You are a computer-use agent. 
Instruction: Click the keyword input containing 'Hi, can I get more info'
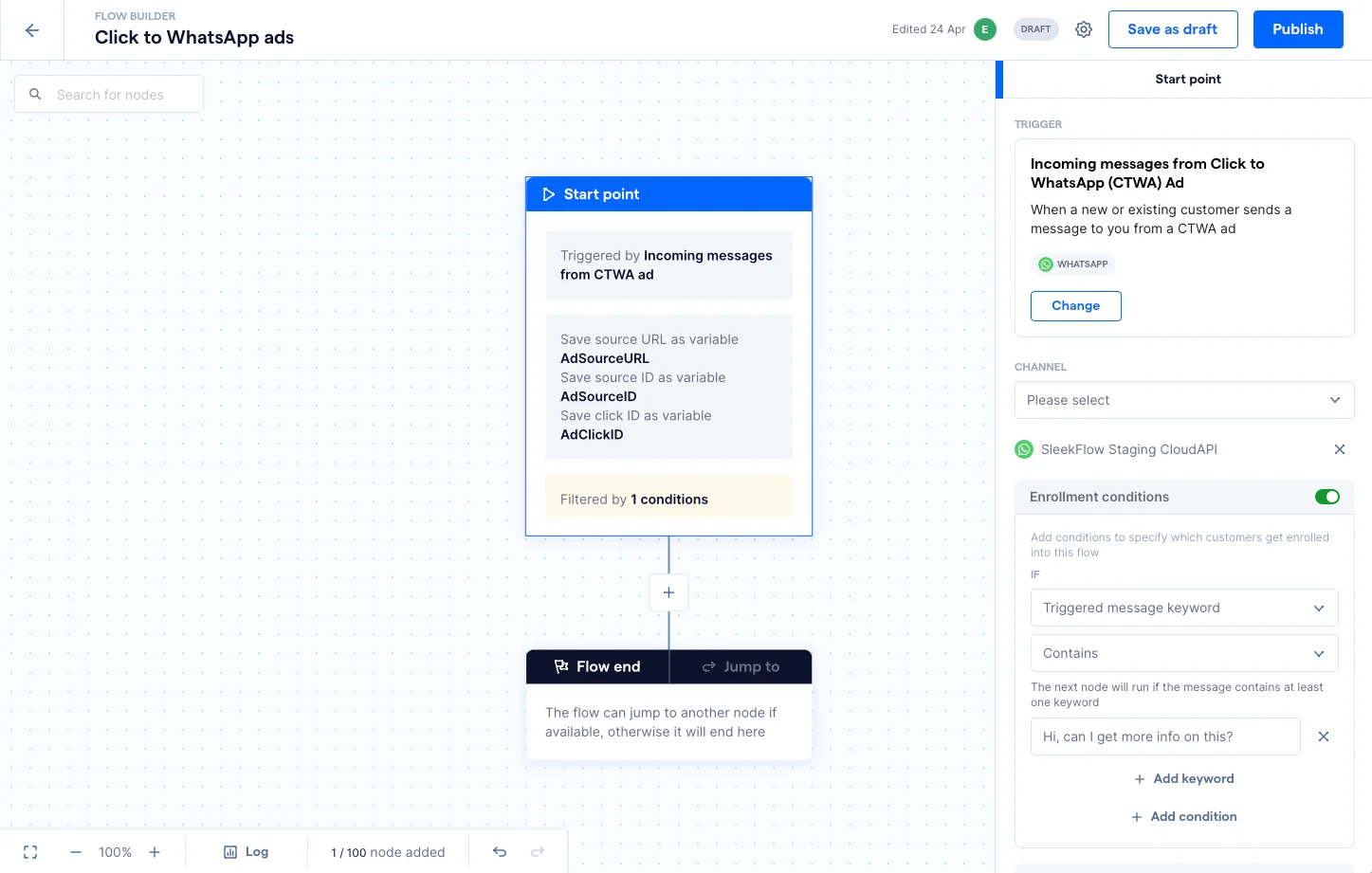coord(1164,737)
